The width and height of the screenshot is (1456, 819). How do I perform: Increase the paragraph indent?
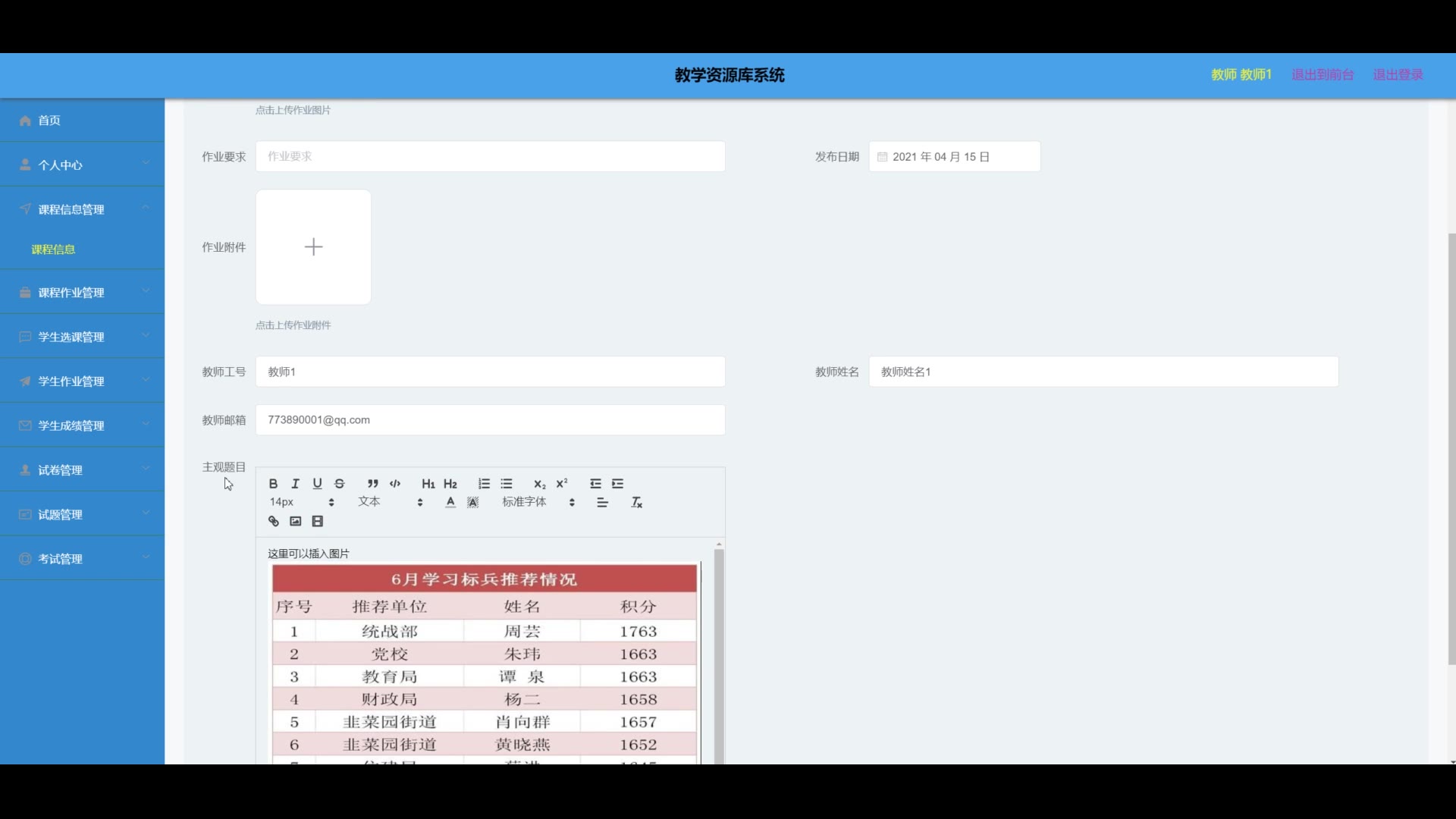click(618, 484)
